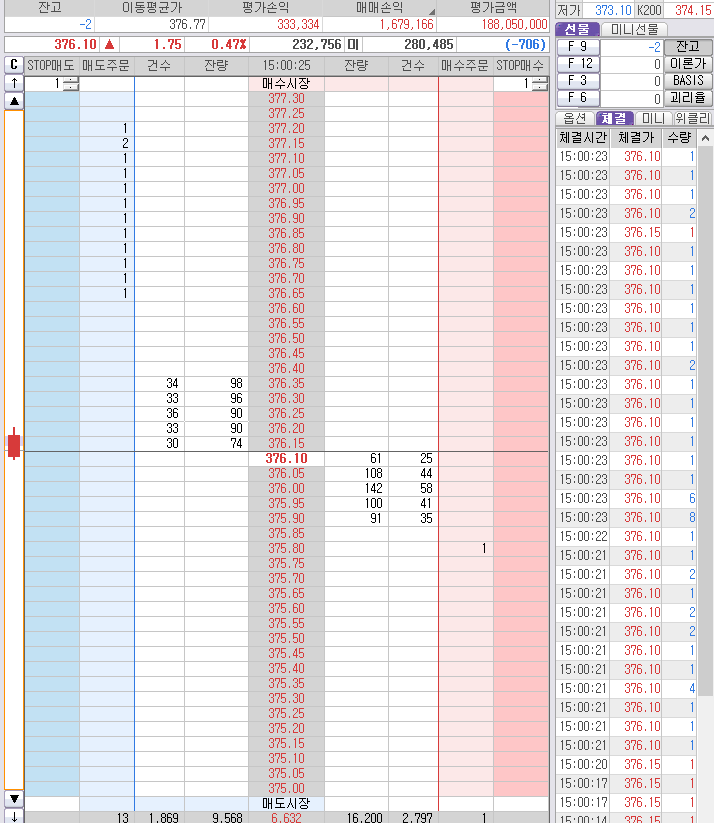Viewport: 714px width, 823px height.
Task: Click the STOP매도 column header
Action: 51,66
